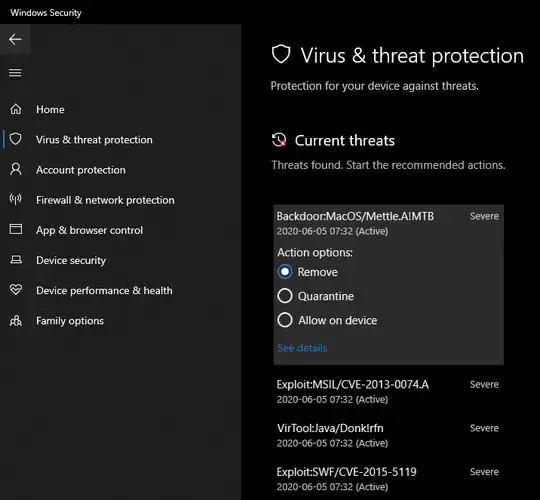Click the Windows Security title text

click(46, 13)
